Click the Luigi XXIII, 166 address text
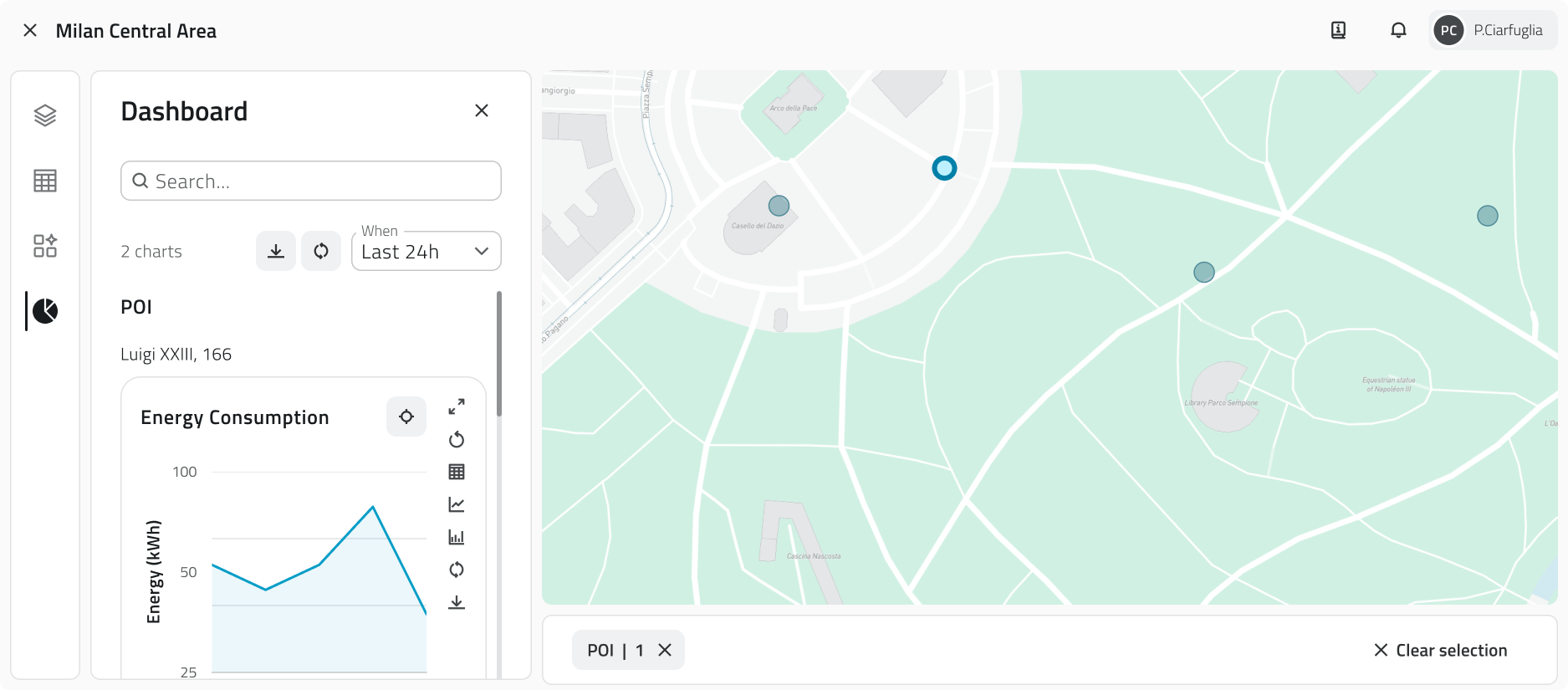 pyautogui.click(x=176, y=355)
